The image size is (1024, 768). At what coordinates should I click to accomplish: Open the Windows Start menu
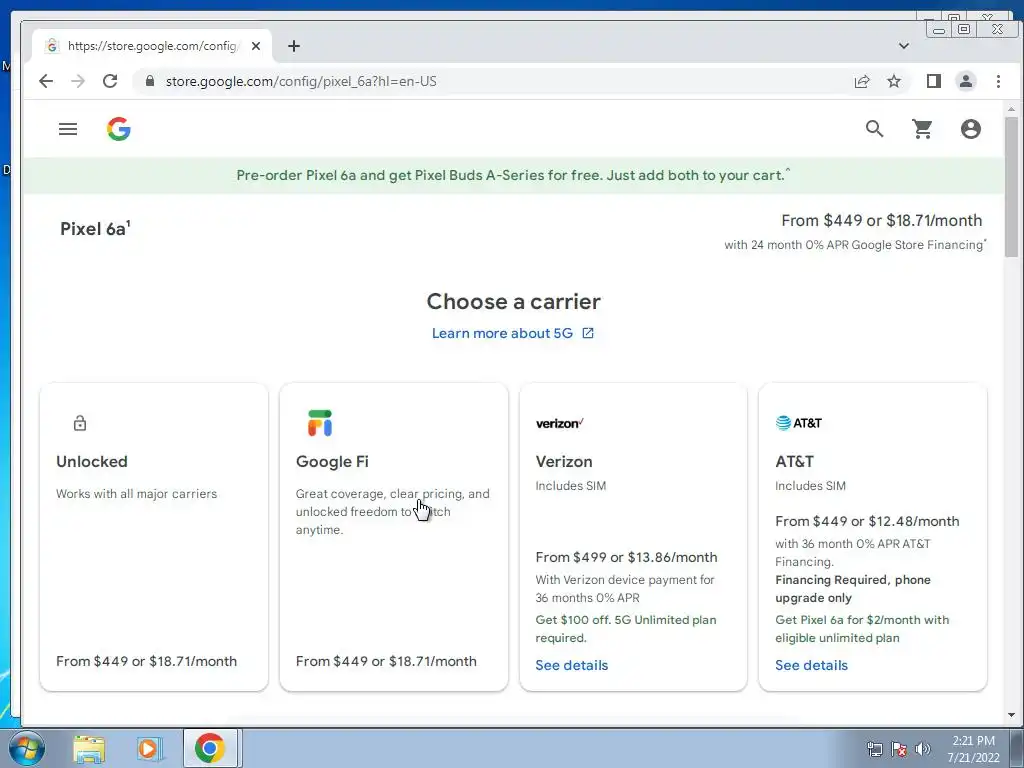(27, 748)
